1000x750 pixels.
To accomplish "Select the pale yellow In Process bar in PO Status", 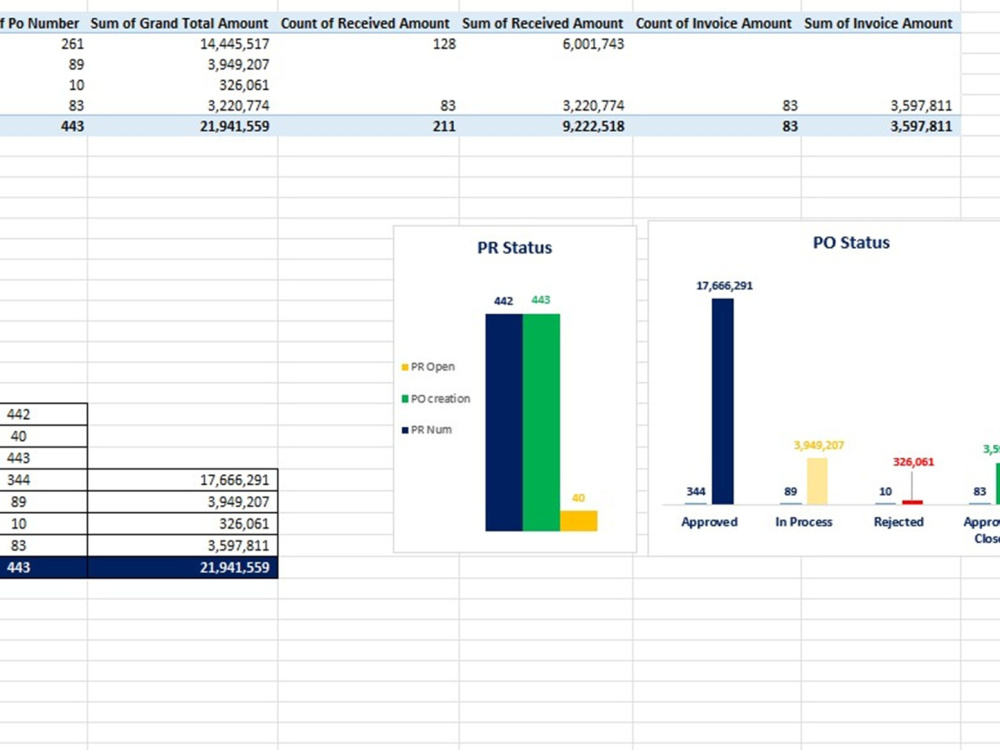I will point(817,481).
